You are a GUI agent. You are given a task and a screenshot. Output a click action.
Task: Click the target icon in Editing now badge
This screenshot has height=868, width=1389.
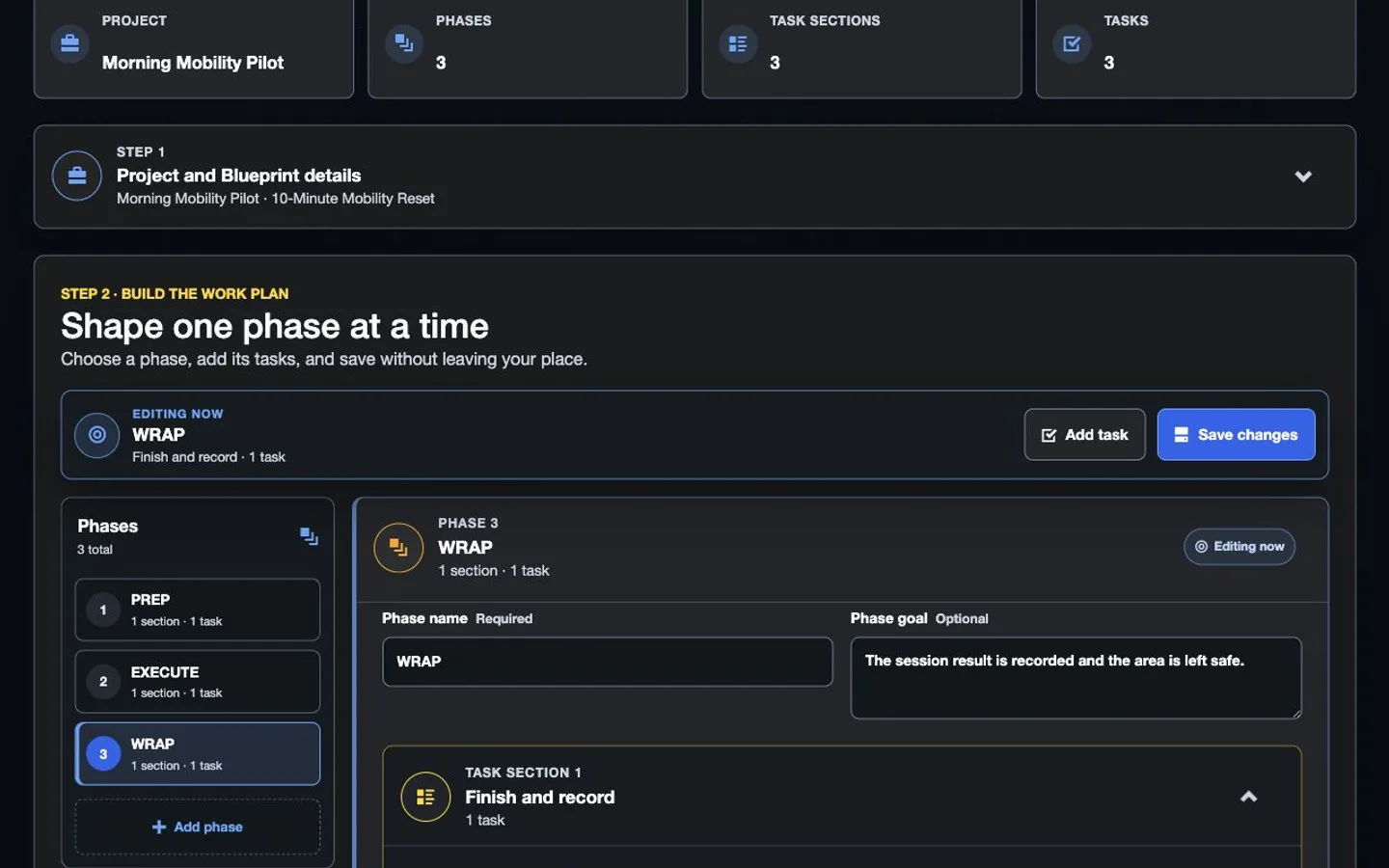[1201, 547]
